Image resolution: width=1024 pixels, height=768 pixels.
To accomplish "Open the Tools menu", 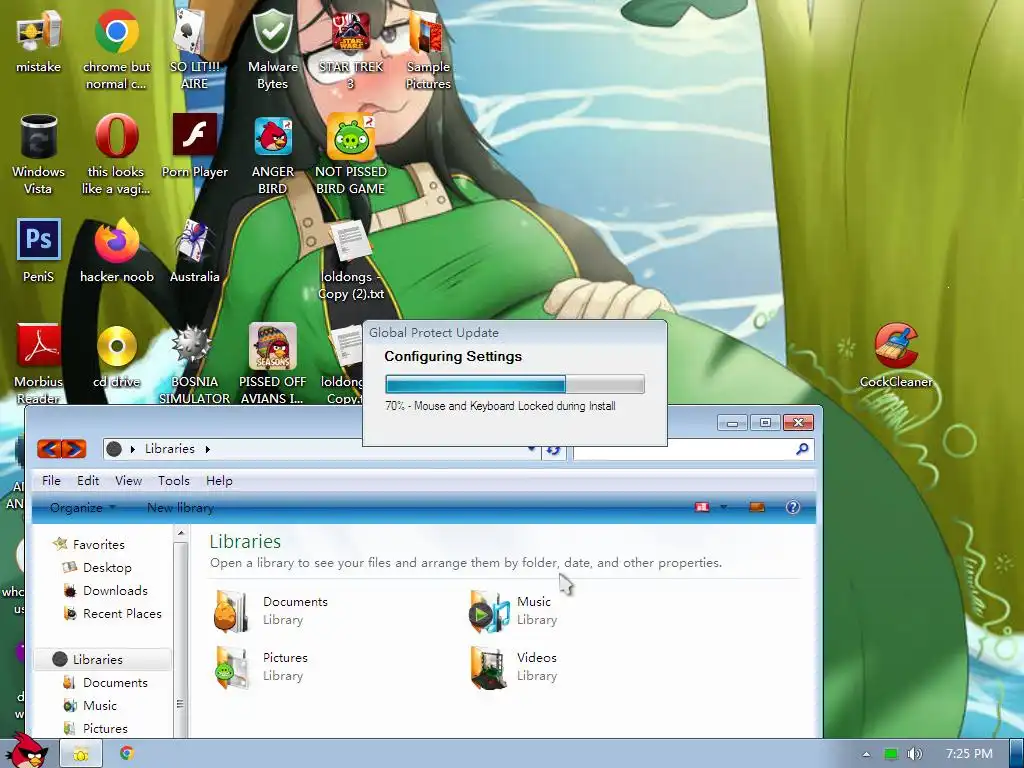I will point(174,481).
